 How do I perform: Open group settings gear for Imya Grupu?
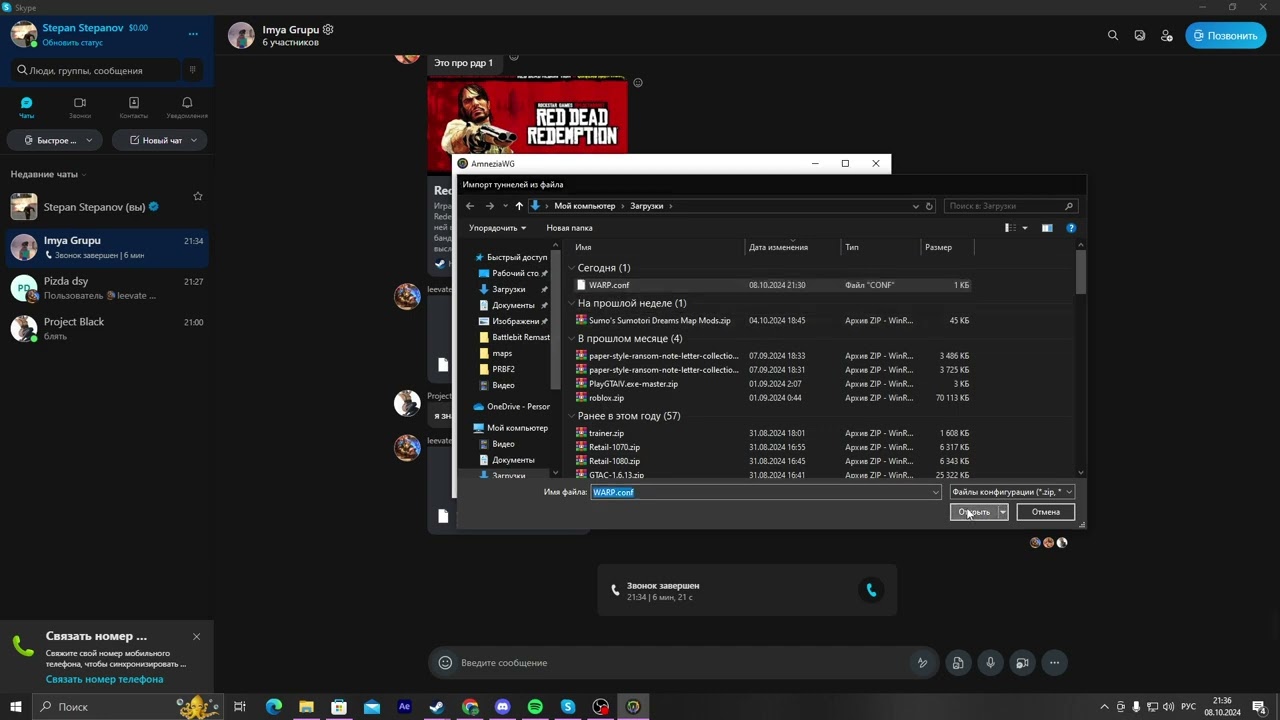[328, 30]
